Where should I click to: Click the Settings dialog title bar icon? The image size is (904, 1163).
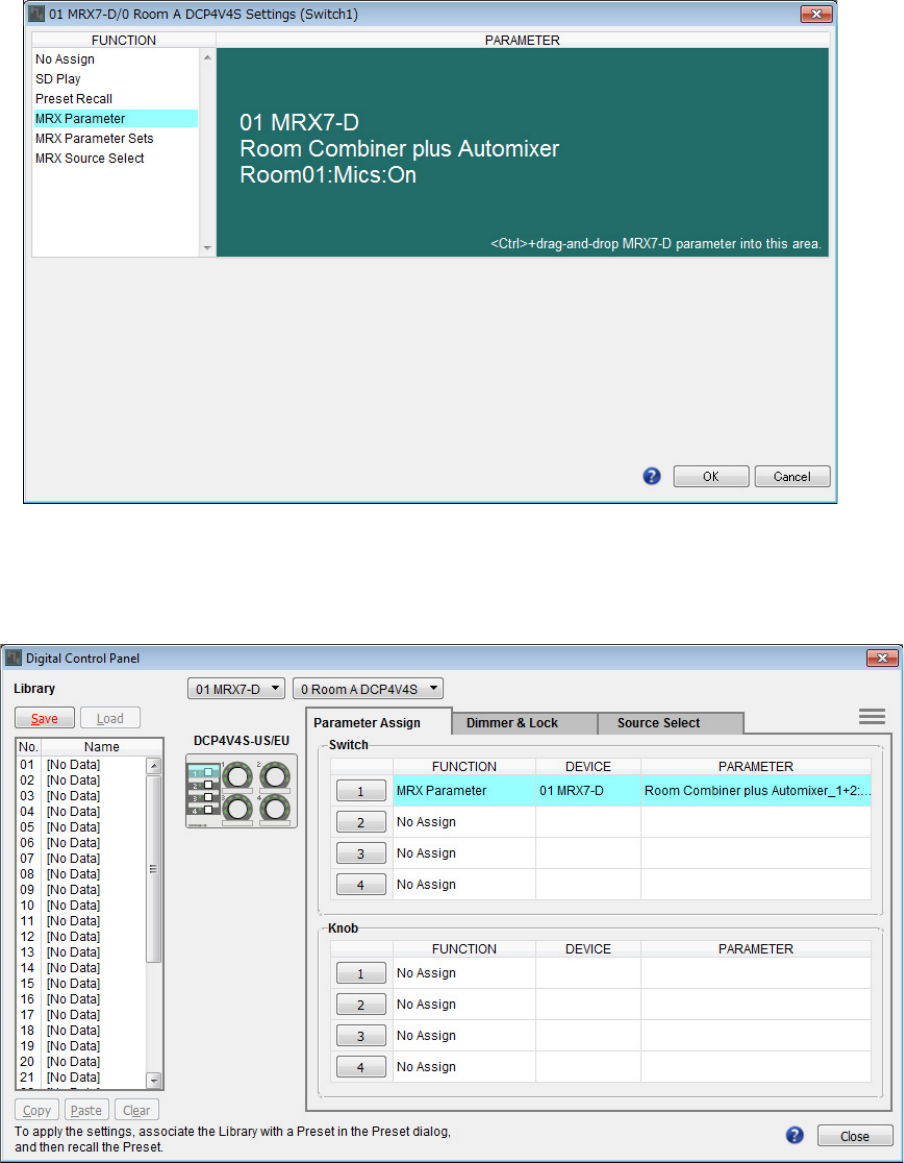[x=36, y=14]
